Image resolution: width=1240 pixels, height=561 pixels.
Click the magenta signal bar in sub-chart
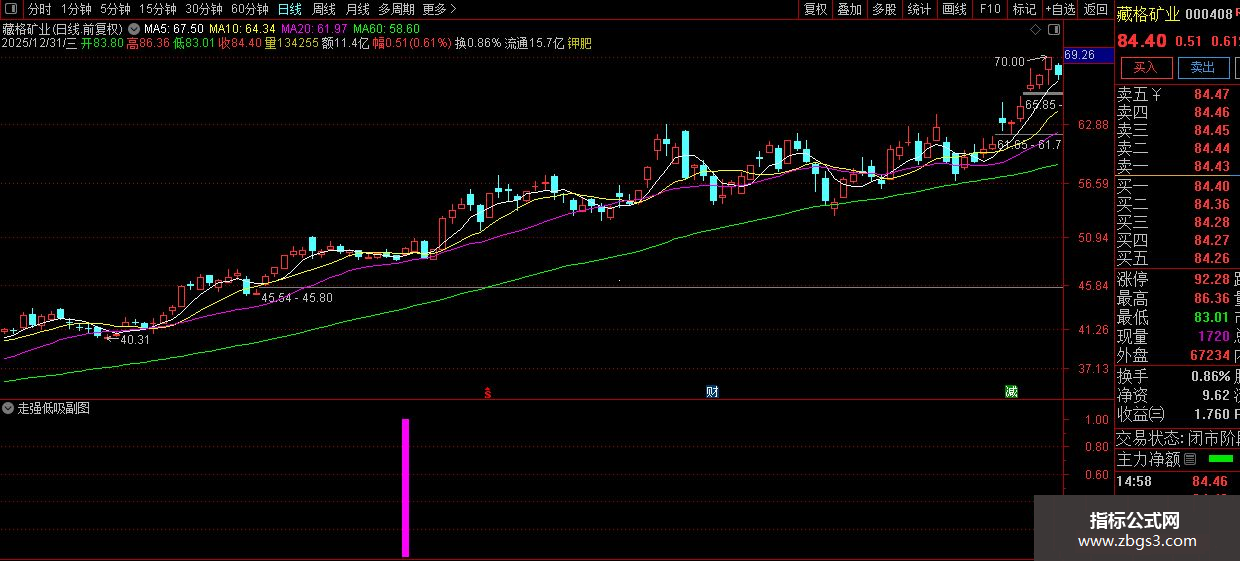(x=406, y=488)
